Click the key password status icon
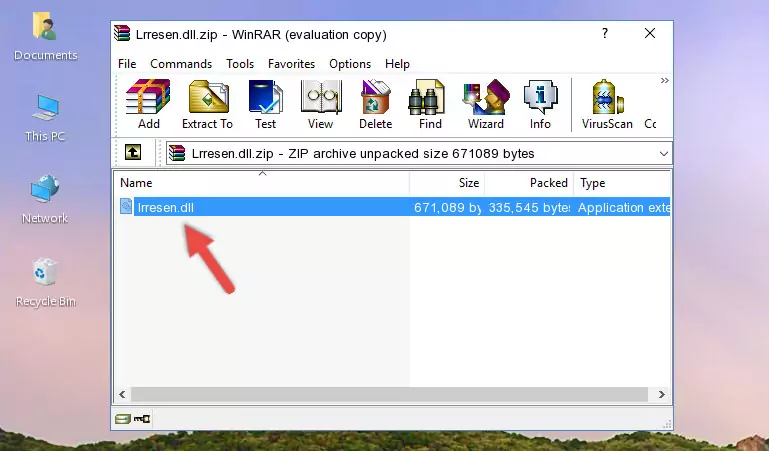Viewport: 769px width, 451px height. [x=142, y=419]
